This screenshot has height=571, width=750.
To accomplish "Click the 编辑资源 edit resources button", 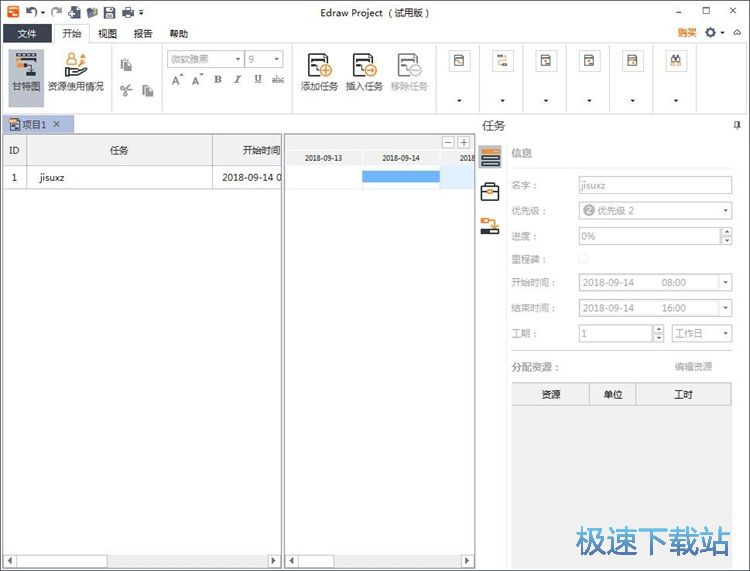I will [693, 367].
